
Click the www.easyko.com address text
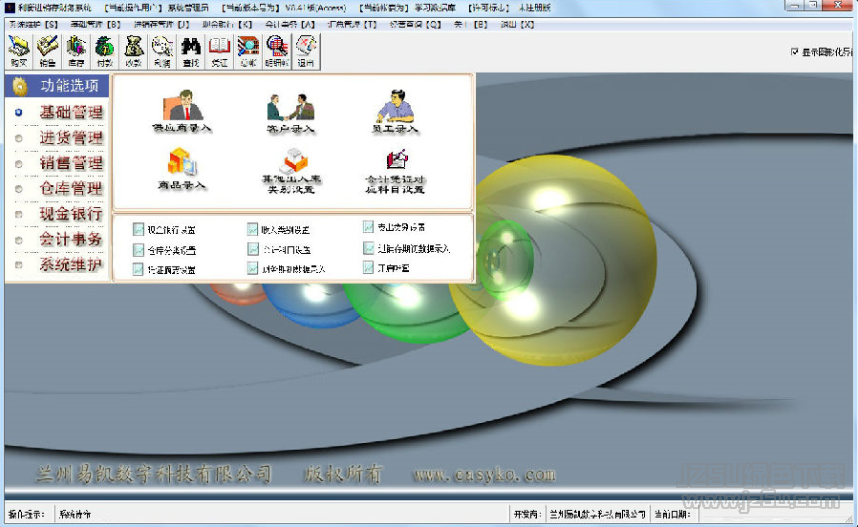coord(484,474)
